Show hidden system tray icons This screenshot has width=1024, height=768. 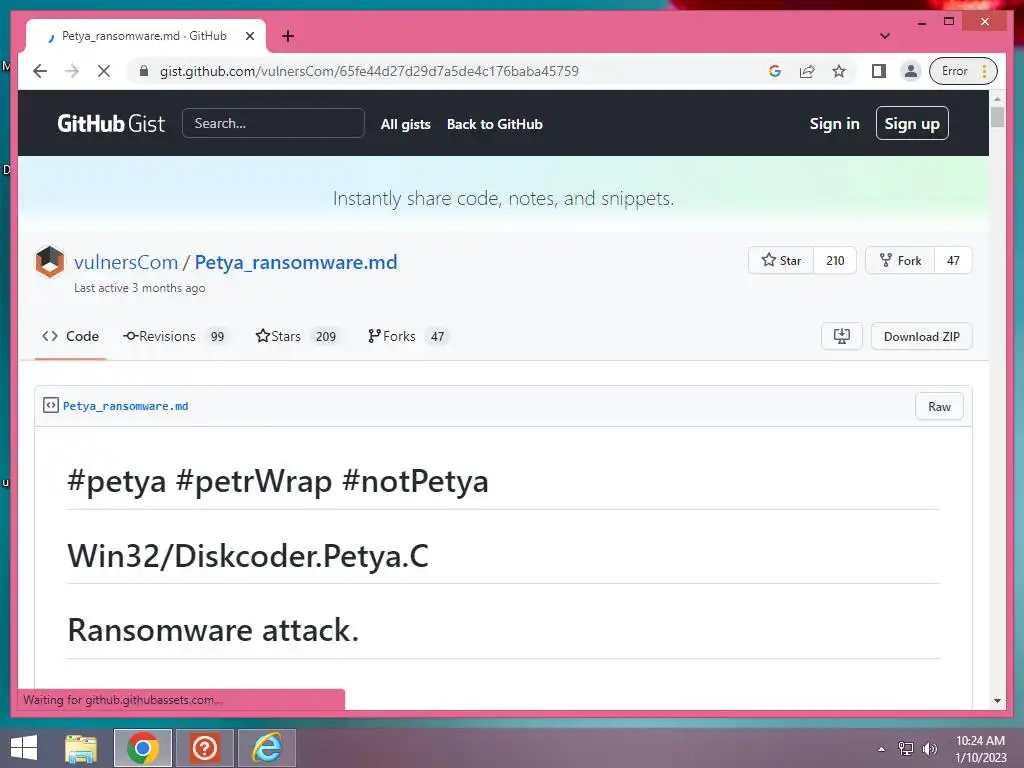pyautogui.click(x=882, y=749)
